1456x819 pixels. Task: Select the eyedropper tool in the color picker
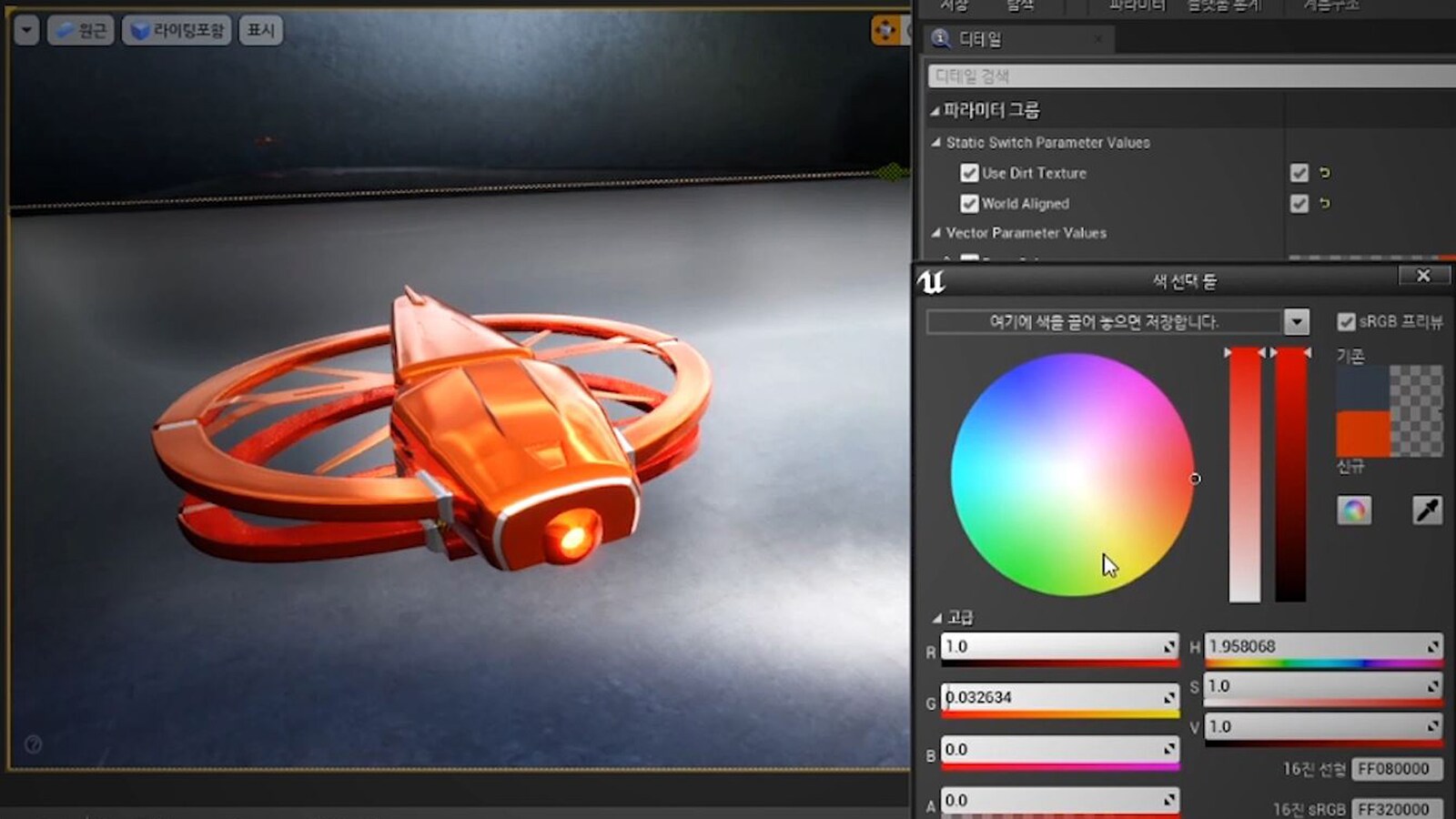point(1429,511)
